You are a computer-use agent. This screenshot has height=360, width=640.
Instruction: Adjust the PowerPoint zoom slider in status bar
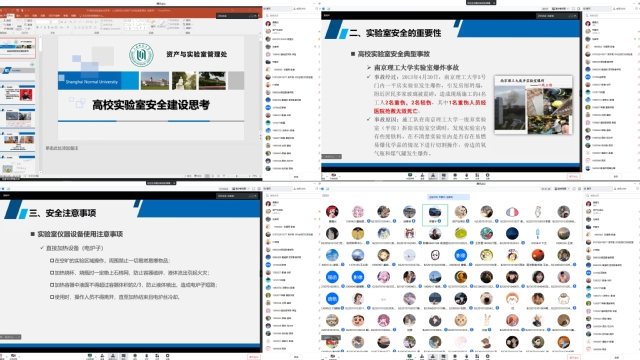pyautogui.click(x=237, y=176)
